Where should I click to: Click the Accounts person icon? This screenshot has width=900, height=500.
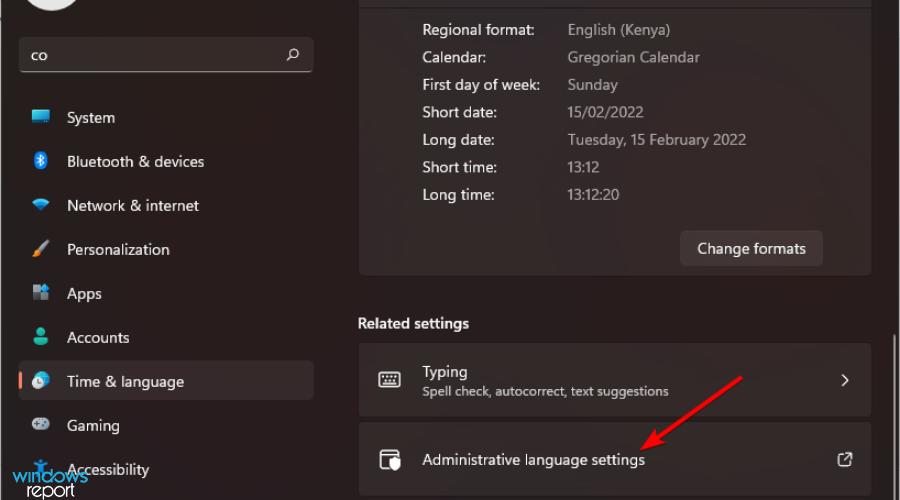click(41, 336)
